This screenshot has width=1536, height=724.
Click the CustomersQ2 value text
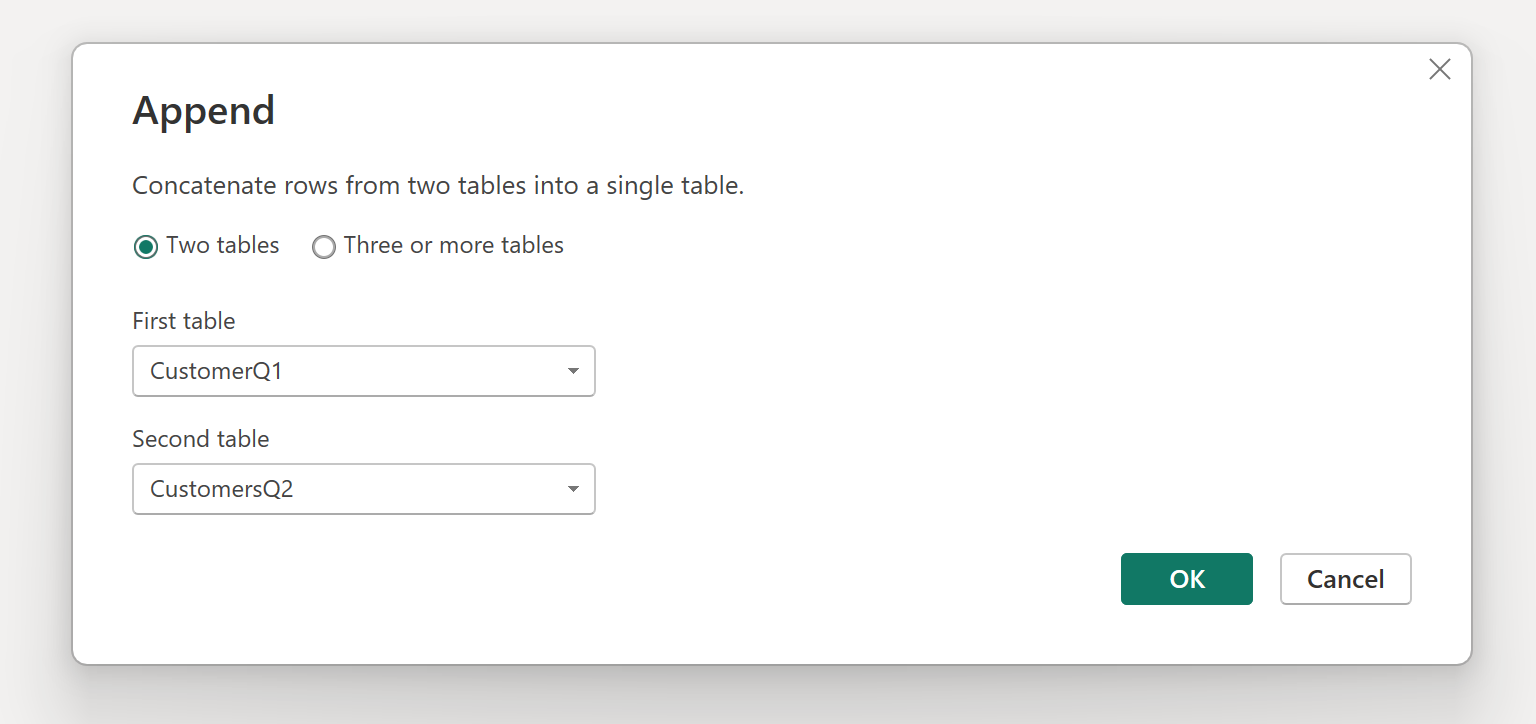(x=222, y=490)
